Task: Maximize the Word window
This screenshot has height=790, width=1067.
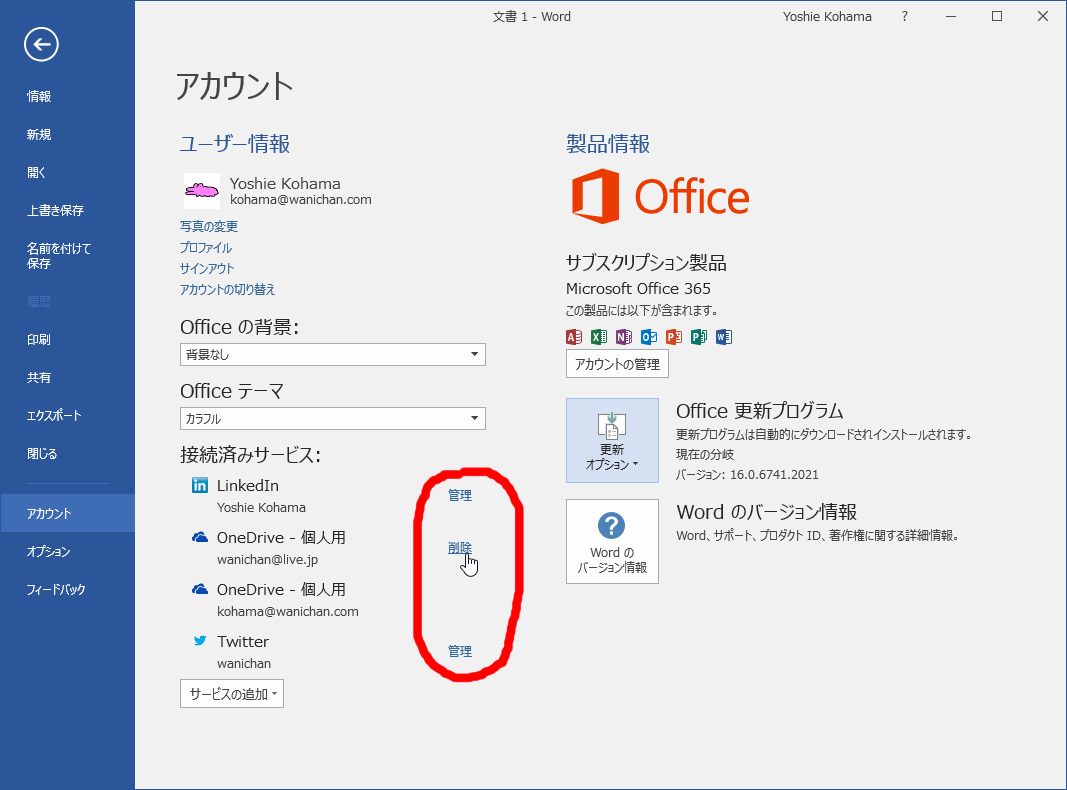Action: click(x=997, y=16)
